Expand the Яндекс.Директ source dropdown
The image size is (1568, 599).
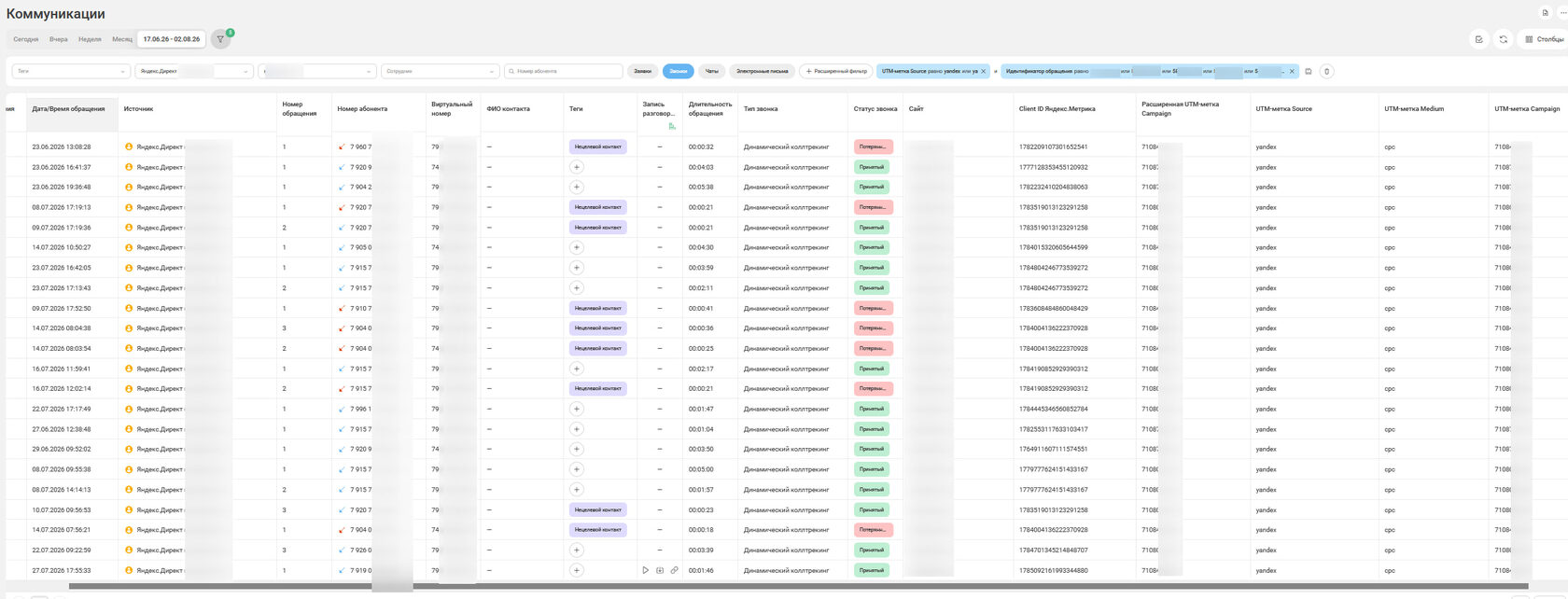tap(194, 71)
